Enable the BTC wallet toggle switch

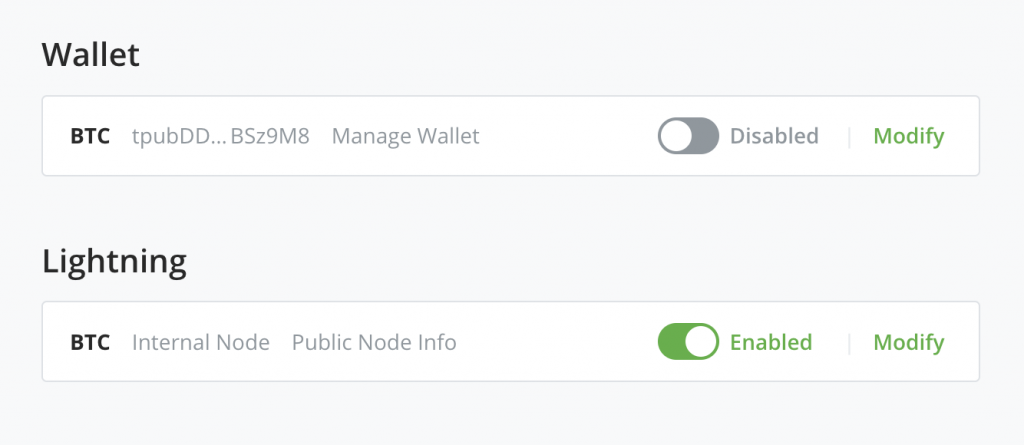(688, 136)
